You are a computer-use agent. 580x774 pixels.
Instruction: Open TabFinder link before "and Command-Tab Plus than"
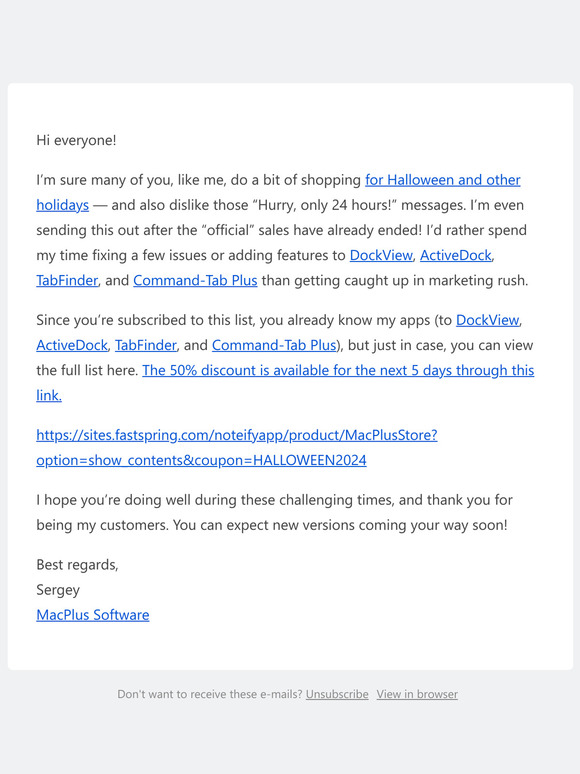67,280
